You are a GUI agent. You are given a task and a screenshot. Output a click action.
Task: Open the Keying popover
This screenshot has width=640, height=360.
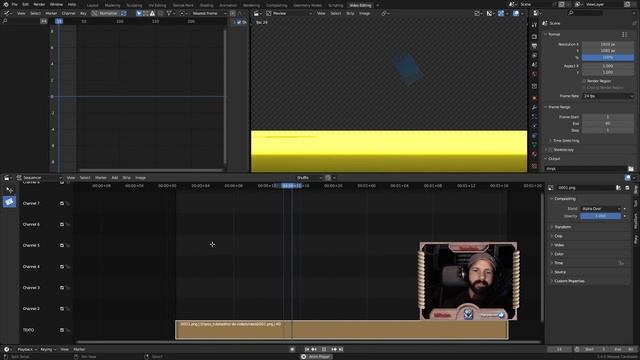tap(48, 349)
